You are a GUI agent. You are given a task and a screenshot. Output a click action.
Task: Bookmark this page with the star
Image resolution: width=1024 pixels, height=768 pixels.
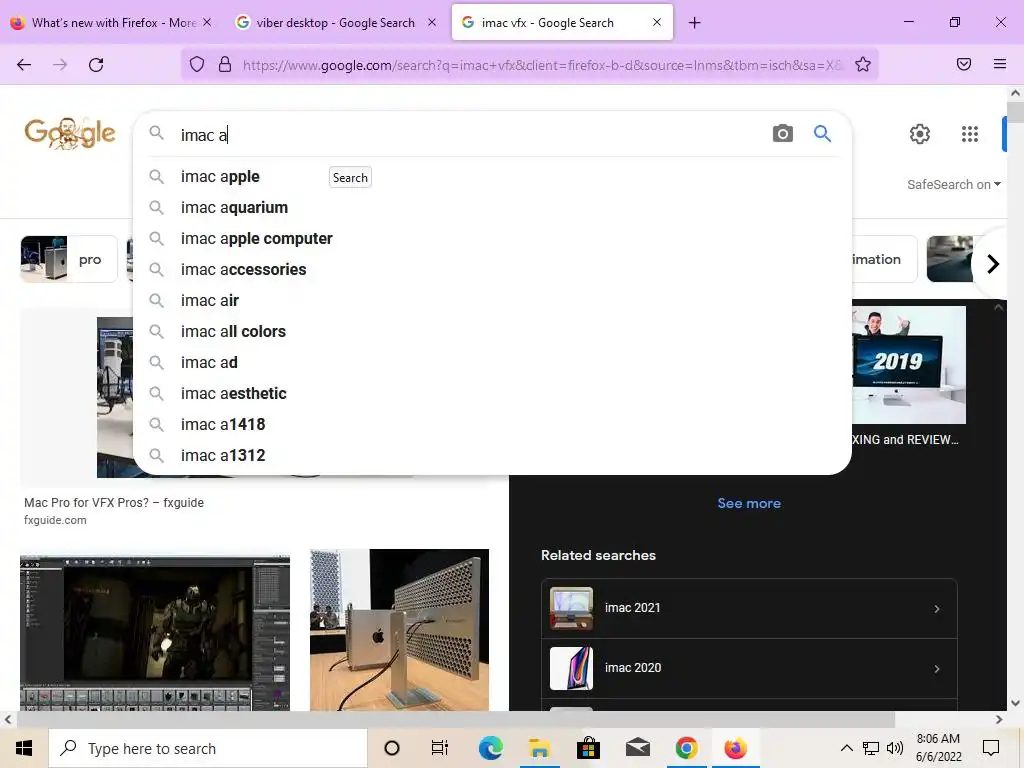click(x=863, y=65)
